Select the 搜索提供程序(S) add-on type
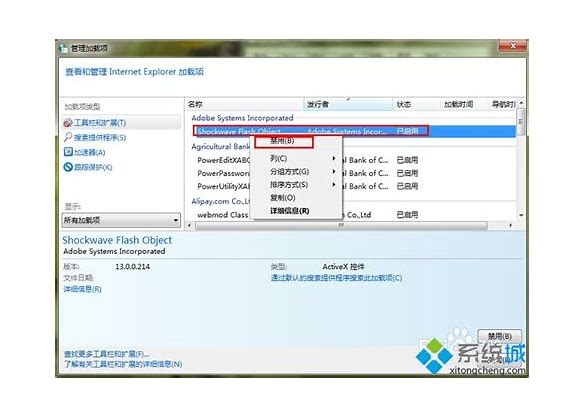This screenshot has width=584, height=418. (95, 137)
